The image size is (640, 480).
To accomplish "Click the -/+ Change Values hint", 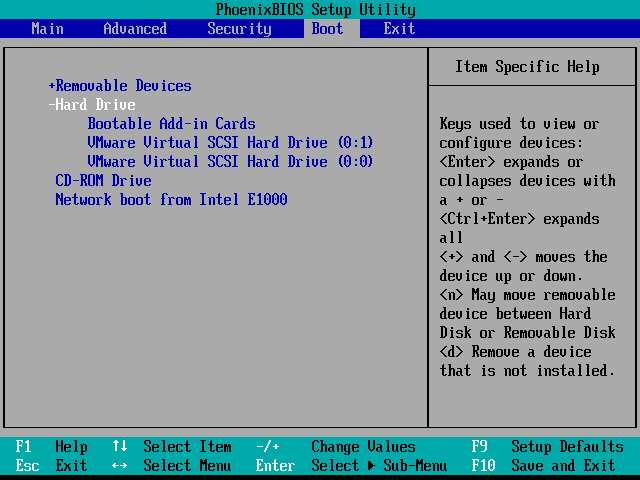I will tap(336, 447).
